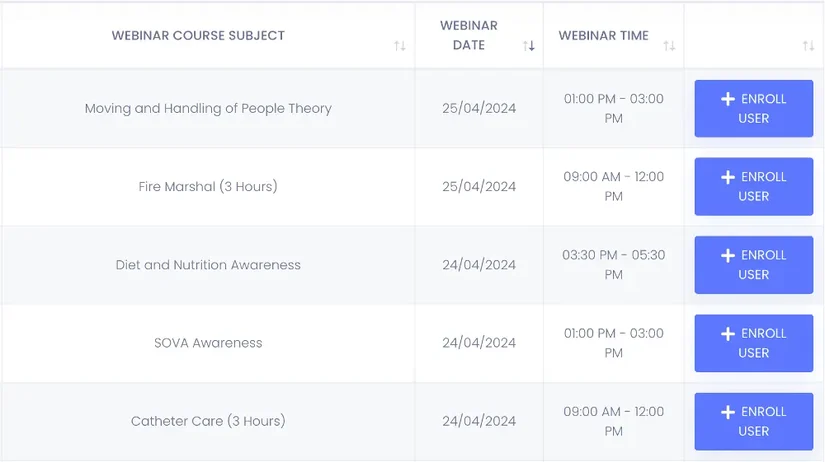Click plus icon for Diet and Nutrition row
Viewport: 825px width, 462px height.
pyautogui.click(x=728, y=255)
